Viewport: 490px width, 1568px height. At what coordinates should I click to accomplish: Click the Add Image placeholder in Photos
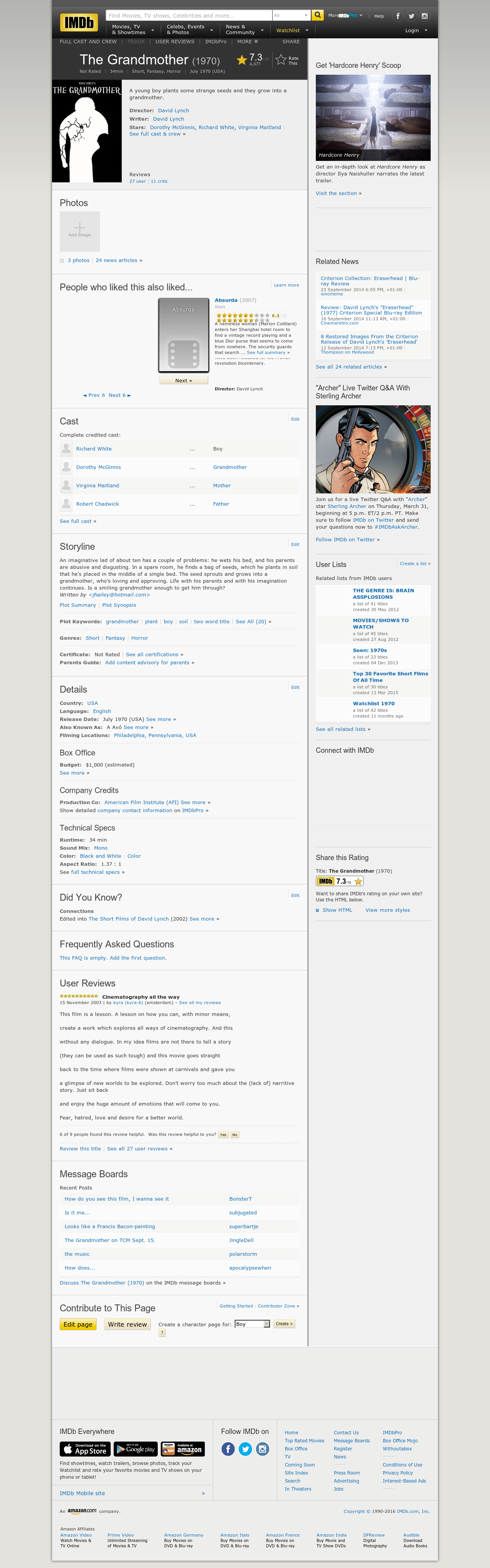pos(80,231)
